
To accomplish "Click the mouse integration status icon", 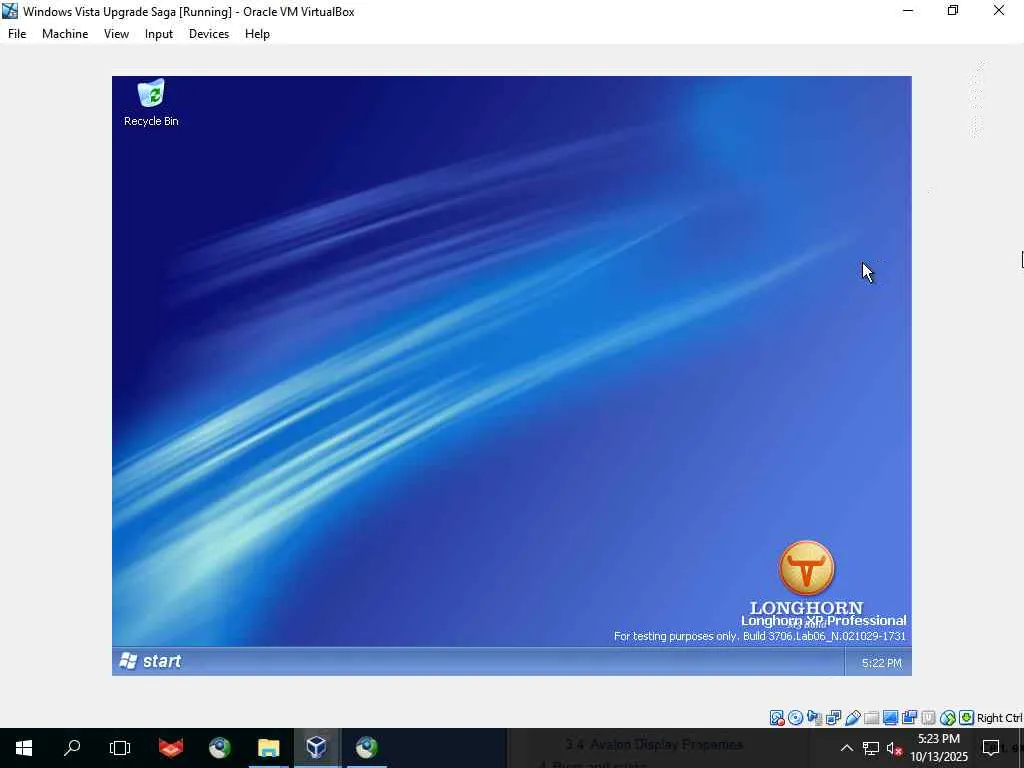I will point(948,718).
